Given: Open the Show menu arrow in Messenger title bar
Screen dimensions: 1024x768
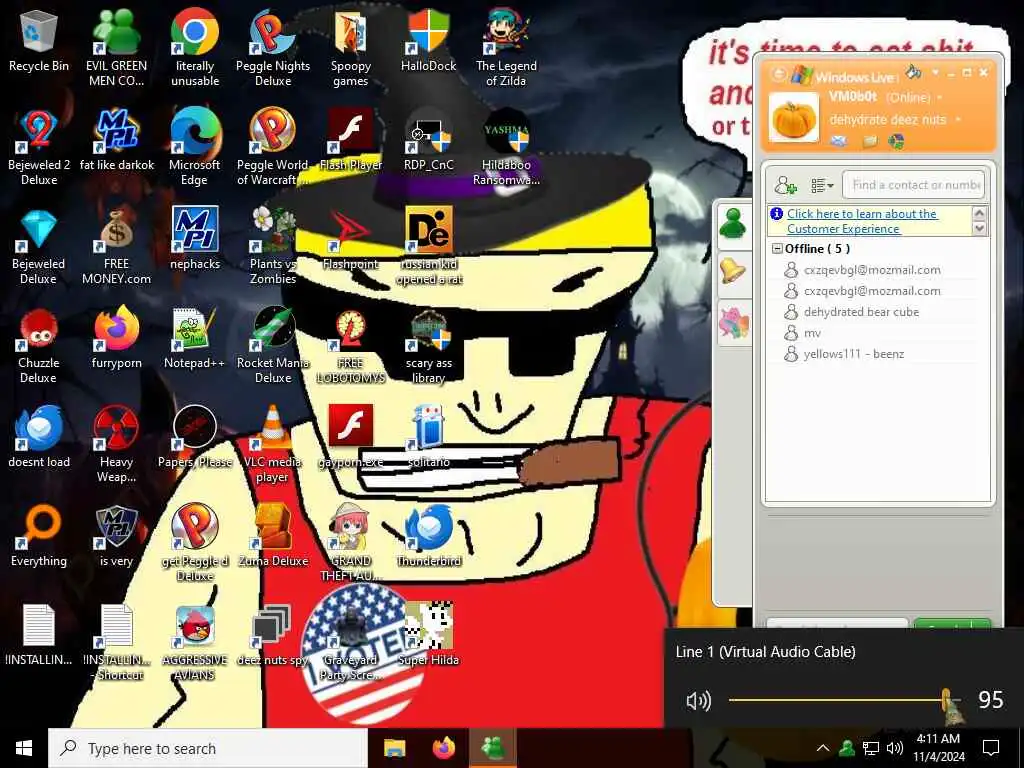Looking at the screenshot, I should point(935,71).
